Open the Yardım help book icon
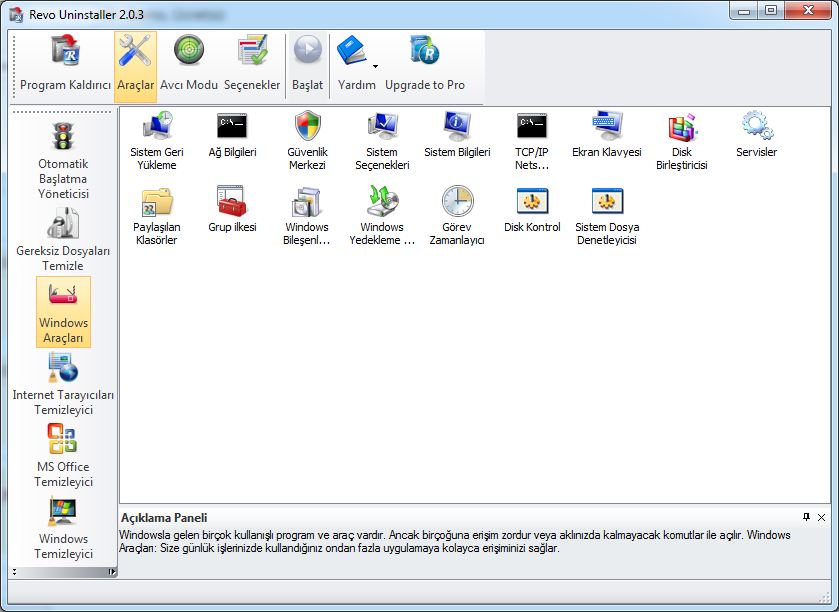 click(352, 51)
